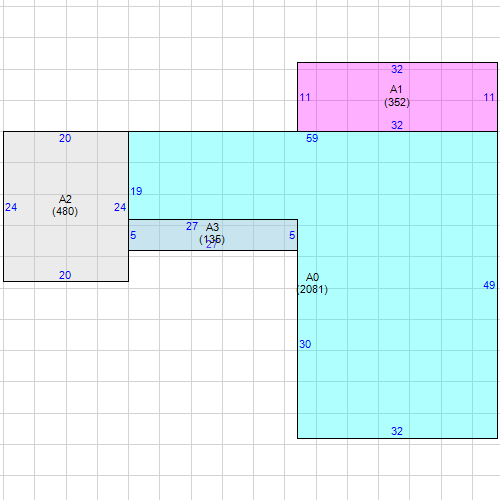Image resolution: width=500 pixels, height=500 pixels.
Task: Click the 20 dimension at A2's bottom edge
Action: pyautogui.click(x=65, y=275)
